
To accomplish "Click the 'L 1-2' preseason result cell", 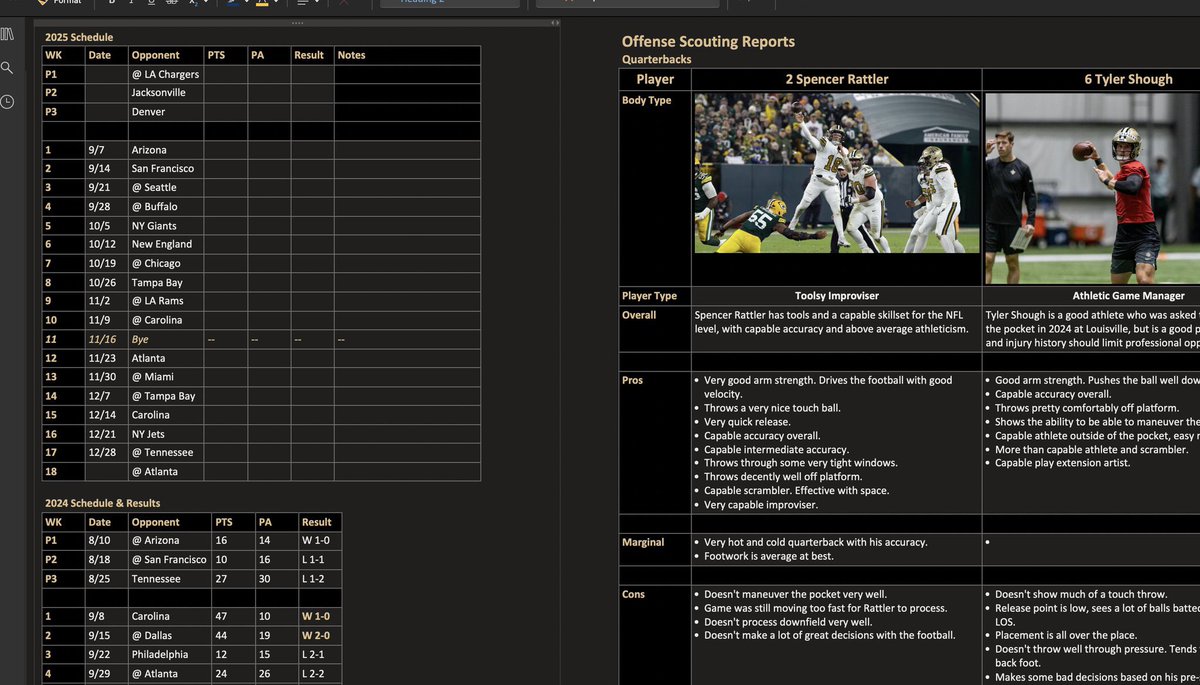I will coord(315,579).
